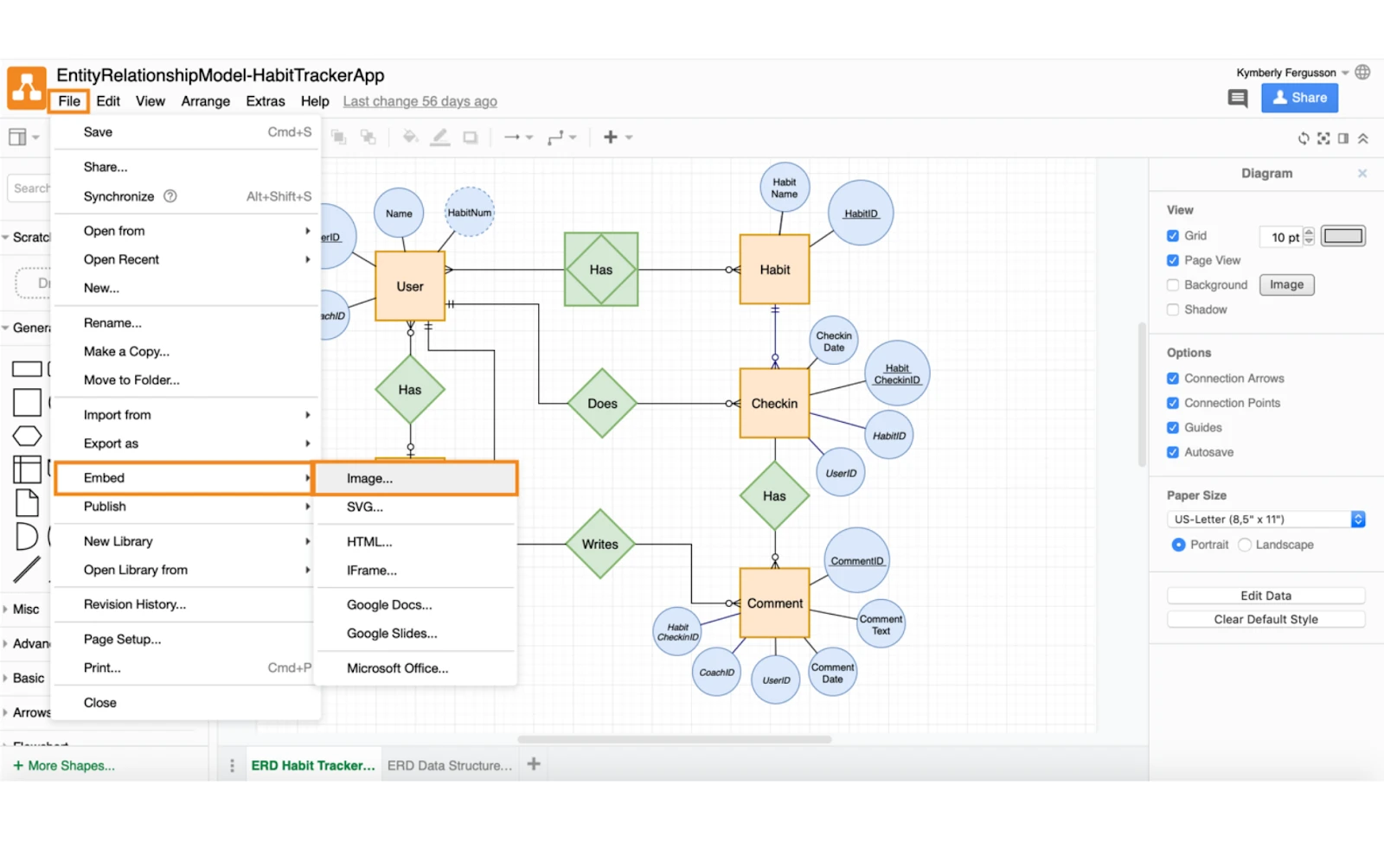Click the line color pencil icon
The height and width of the screenshot is (868, 1384).
tap(440, 137)
